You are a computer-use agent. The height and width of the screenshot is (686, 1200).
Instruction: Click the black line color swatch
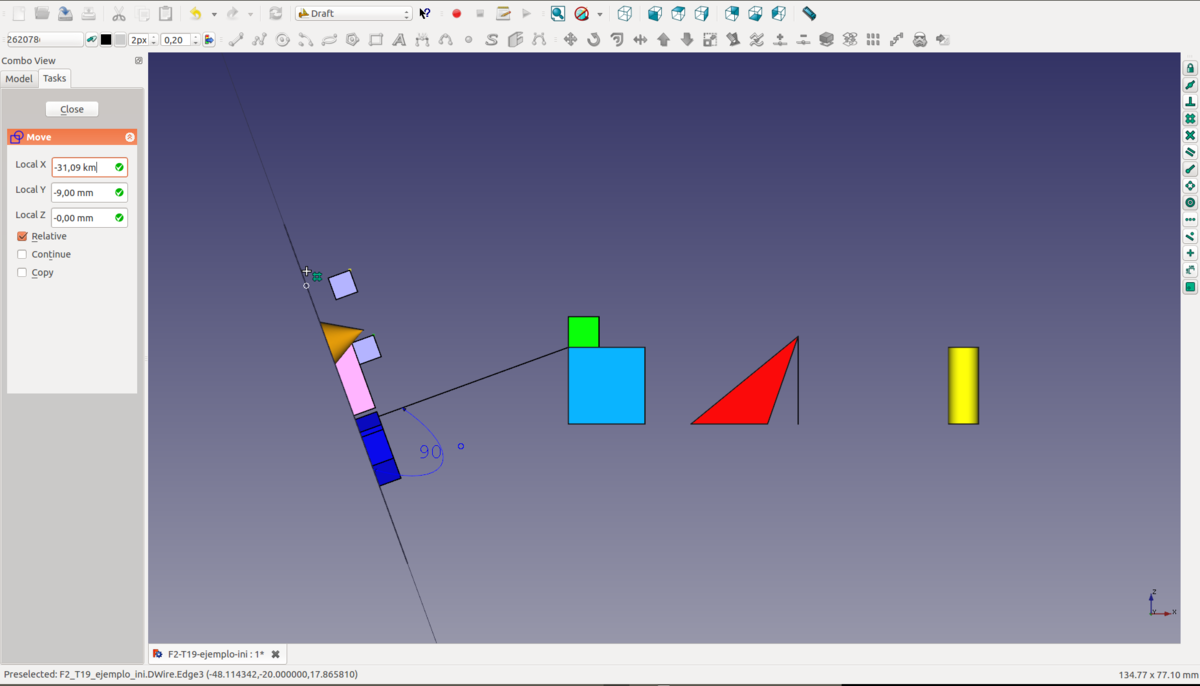(106, 40)
